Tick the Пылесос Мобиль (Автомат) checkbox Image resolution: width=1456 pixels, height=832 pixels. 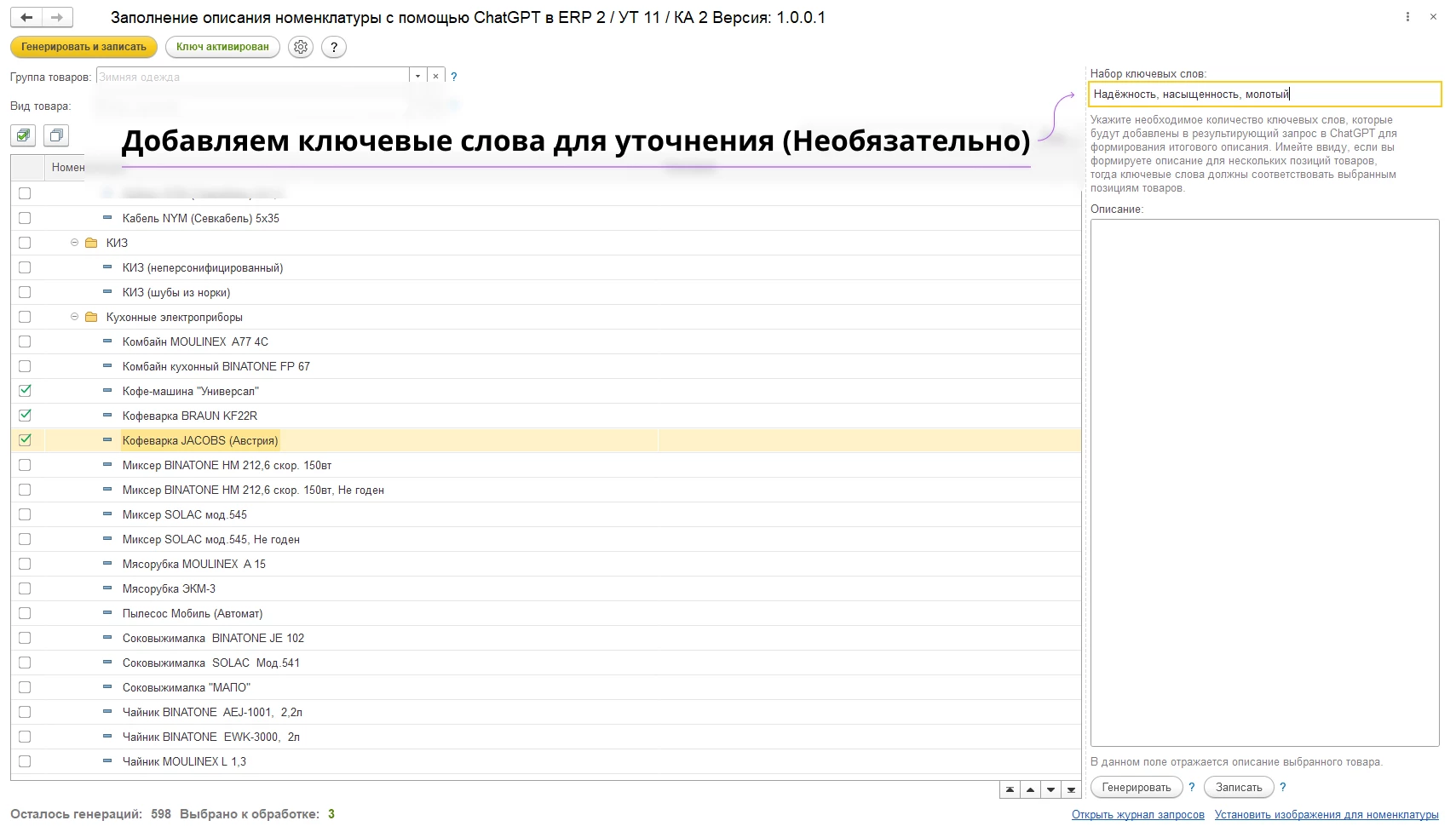point(25,613)
